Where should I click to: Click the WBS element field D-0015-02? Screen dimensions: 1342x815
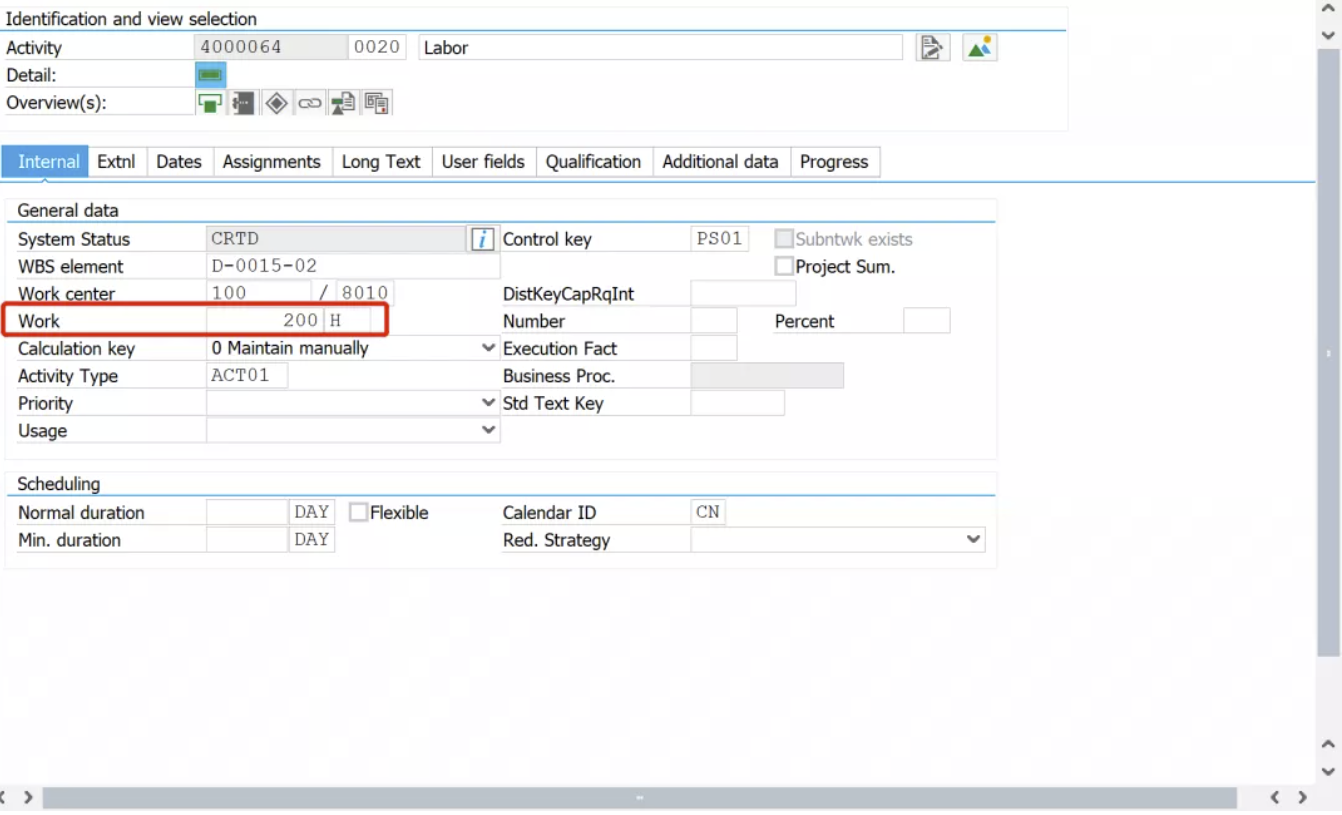tap(353, 266)
